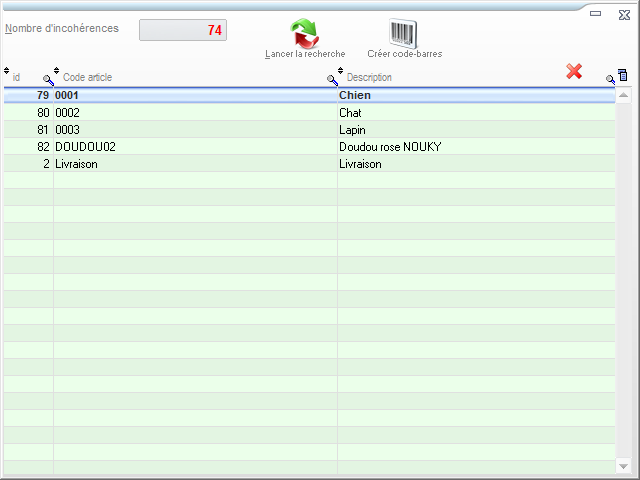Click the scrollbar down arrow
This screenshot has width=640, height=480.
click(623, 466)
